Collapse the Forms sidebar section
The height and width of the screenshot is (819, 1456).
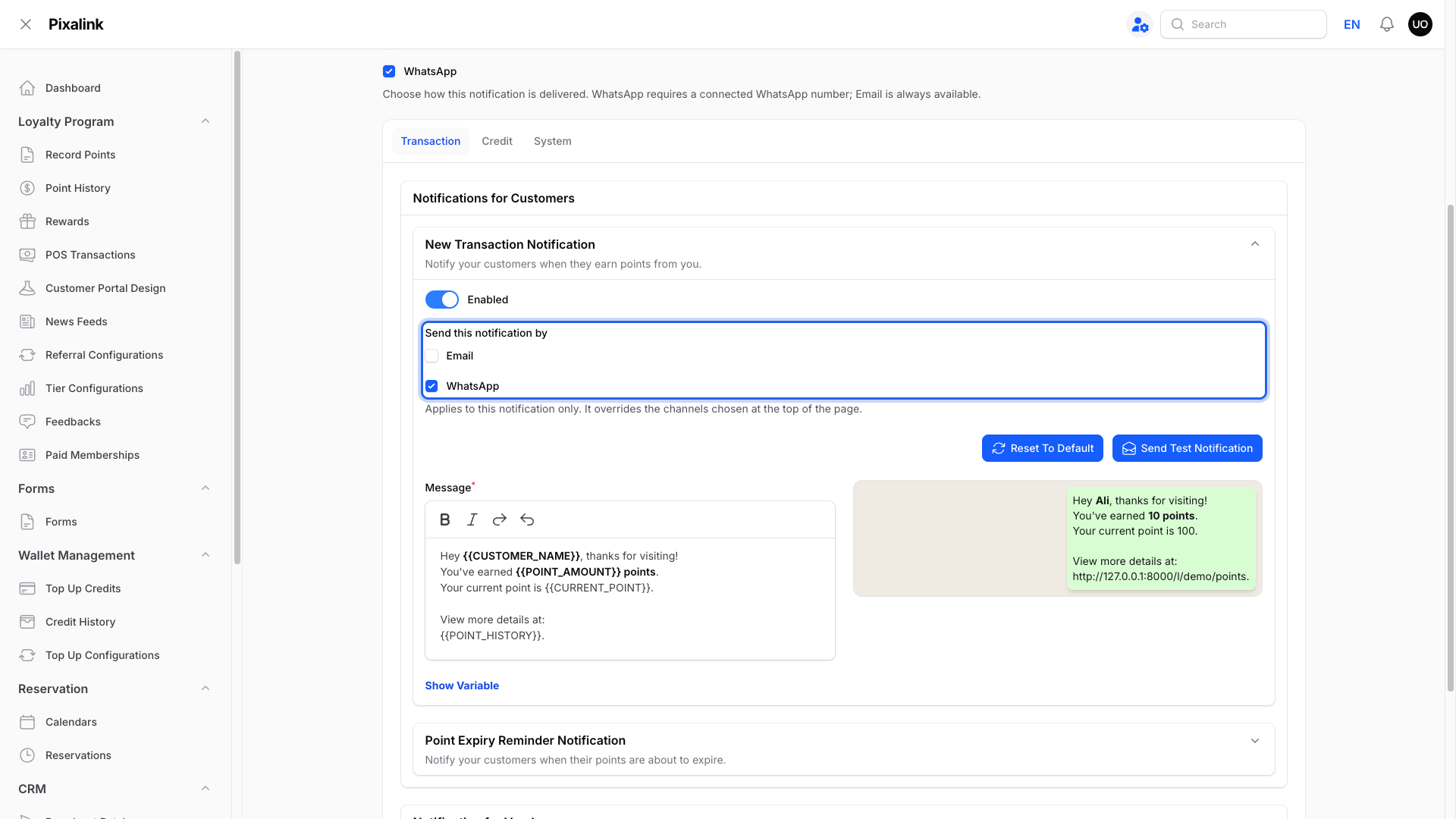(206, 488)
